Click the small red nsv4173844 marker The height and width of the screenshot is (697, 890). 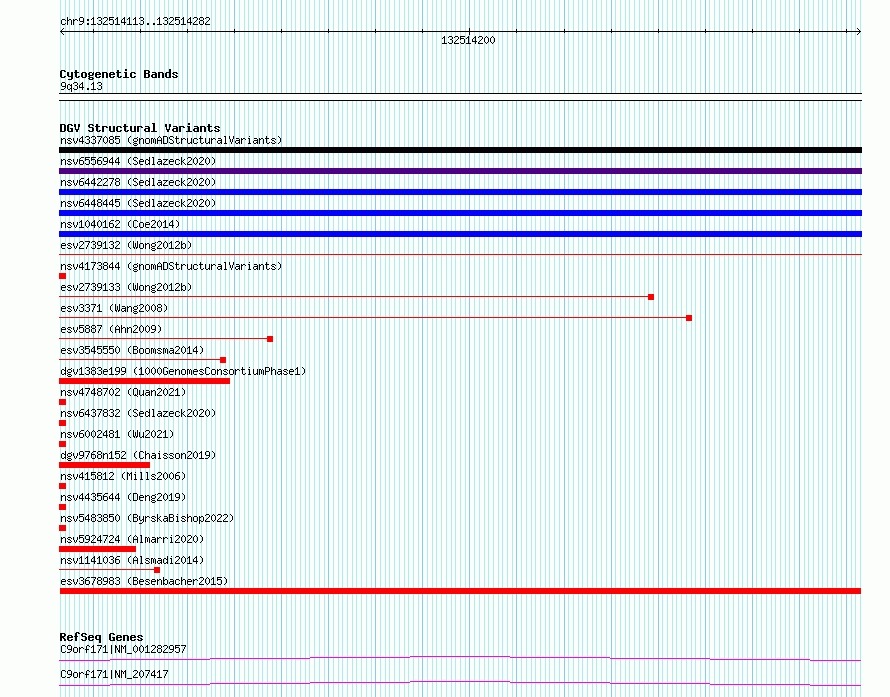tap(62, 276)
